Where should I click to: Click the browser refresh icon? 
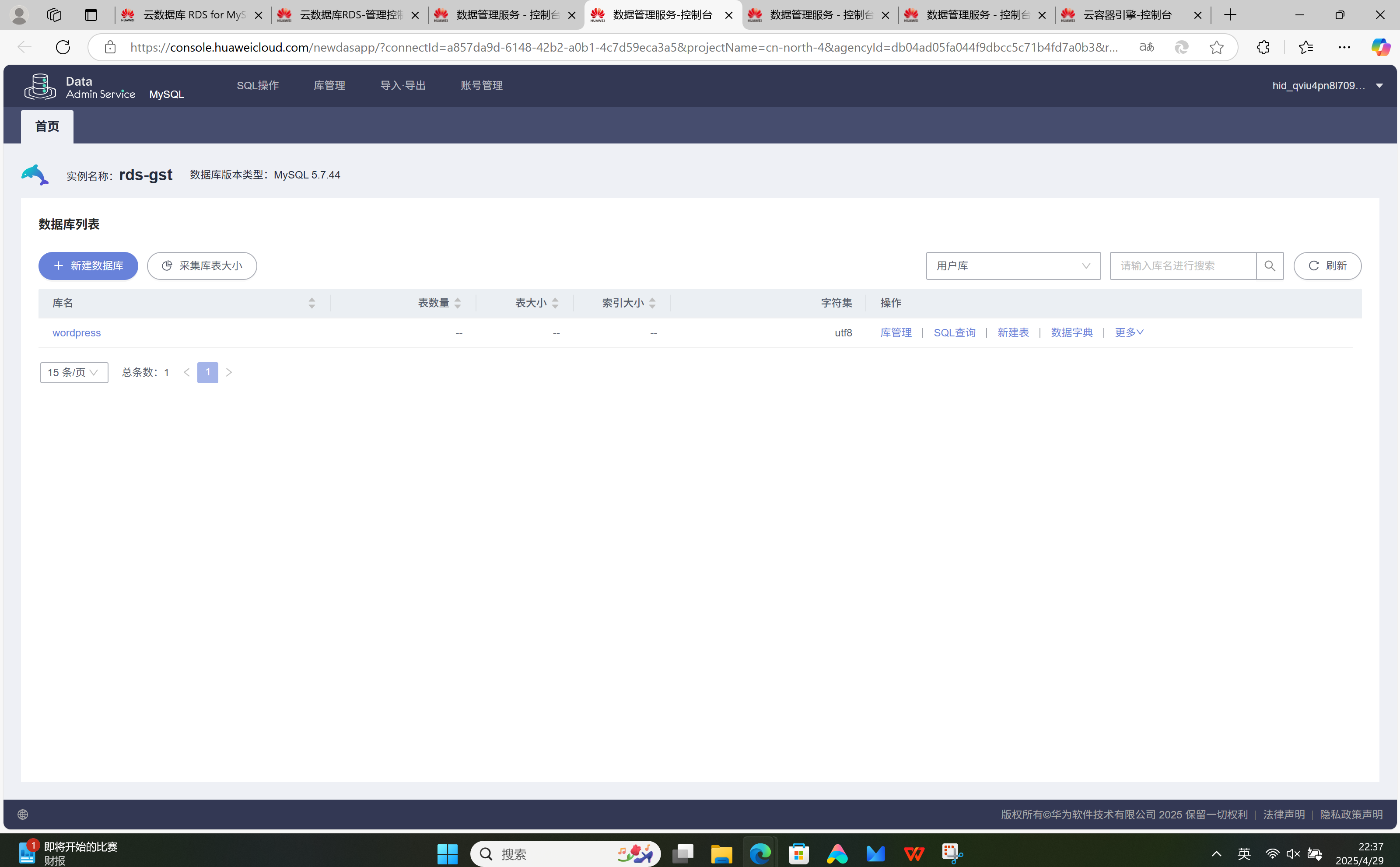coord(63,47)
